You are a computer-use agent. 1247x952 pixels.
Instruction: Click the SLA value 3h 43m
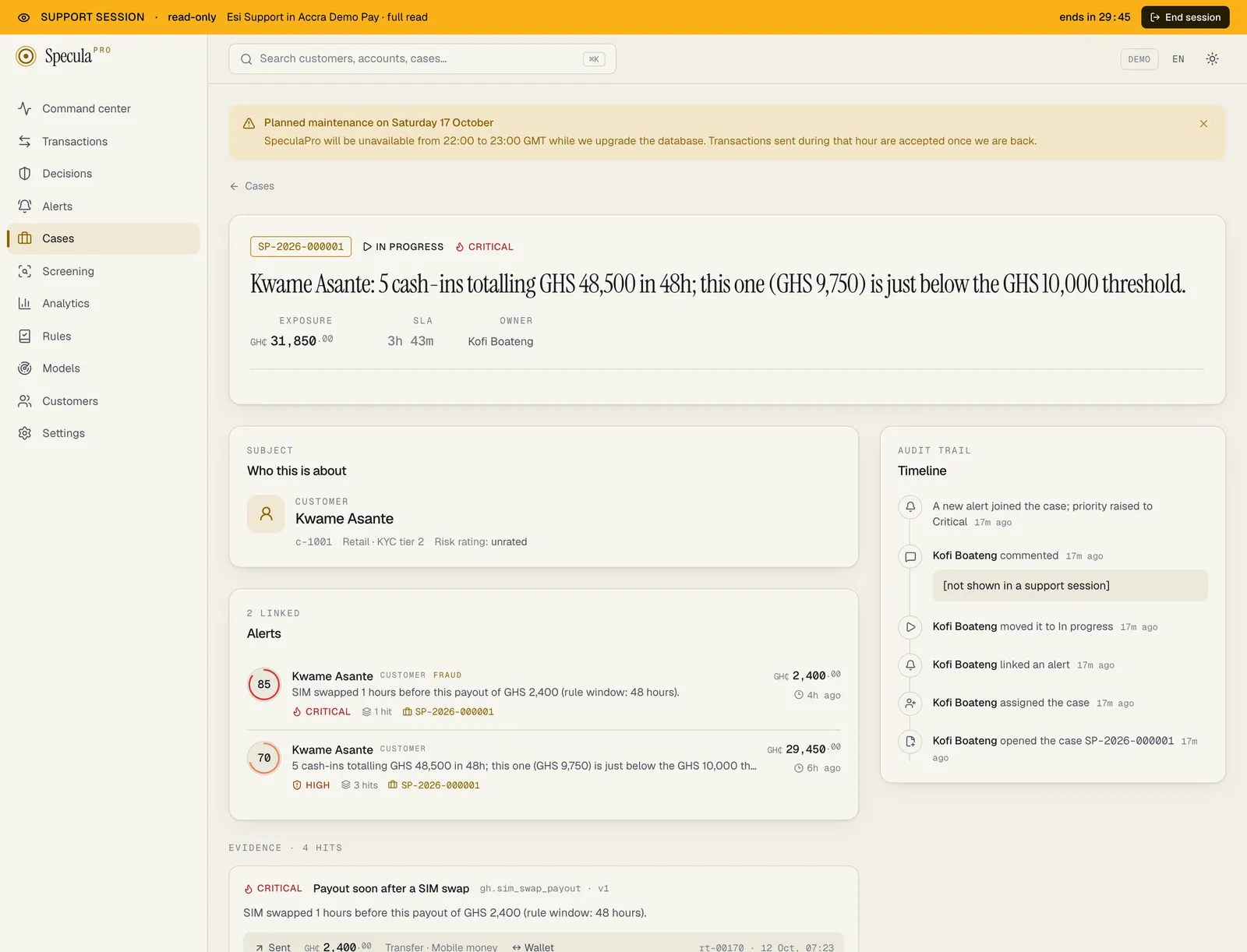411,341
